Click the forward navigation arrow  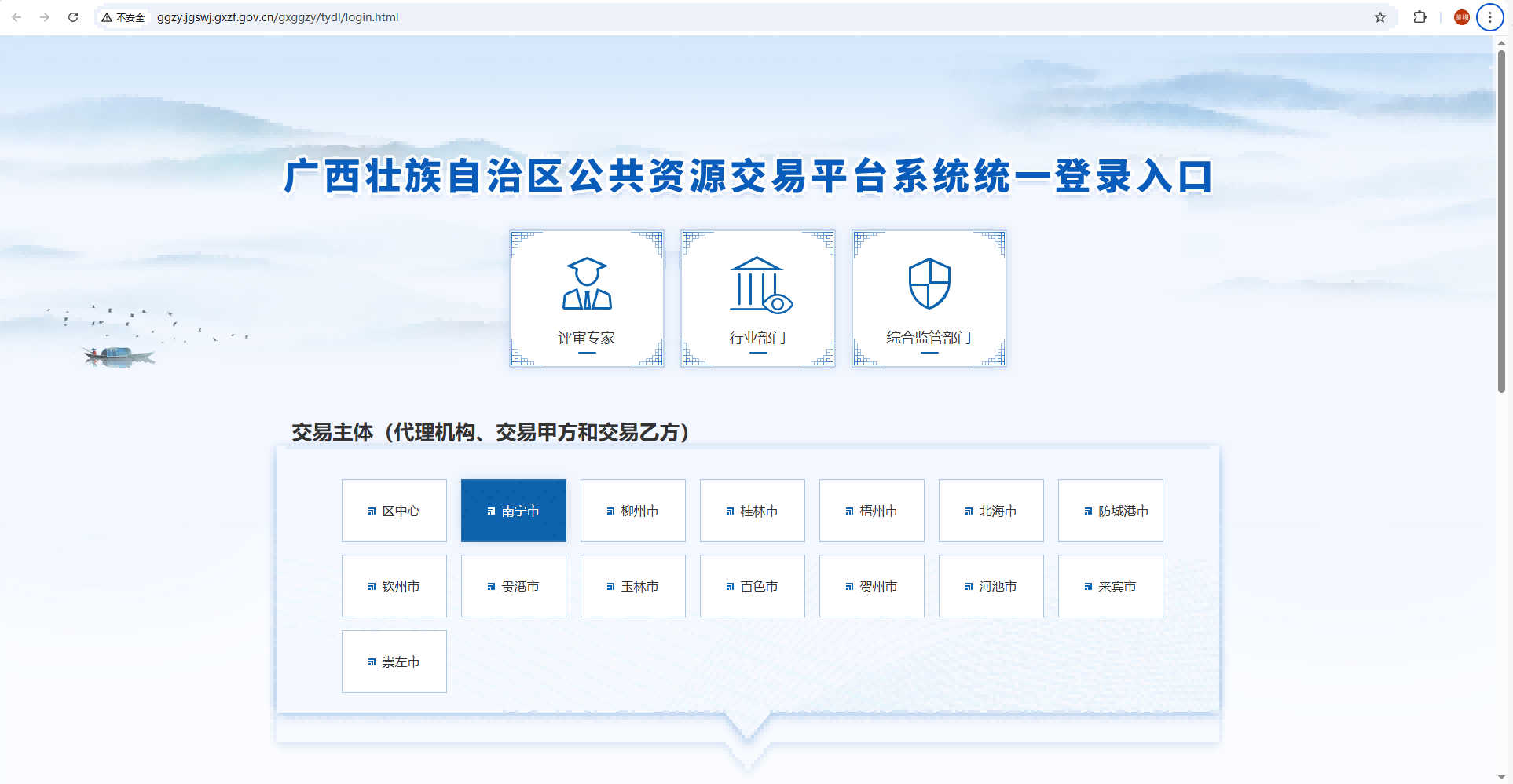(x=45, y=16)
